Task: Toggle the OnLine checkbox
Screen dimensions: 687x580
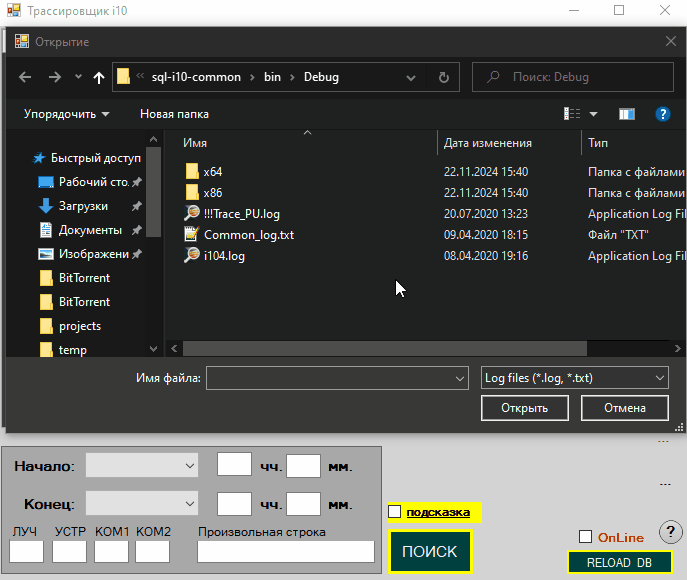Action: pos(585,537)
